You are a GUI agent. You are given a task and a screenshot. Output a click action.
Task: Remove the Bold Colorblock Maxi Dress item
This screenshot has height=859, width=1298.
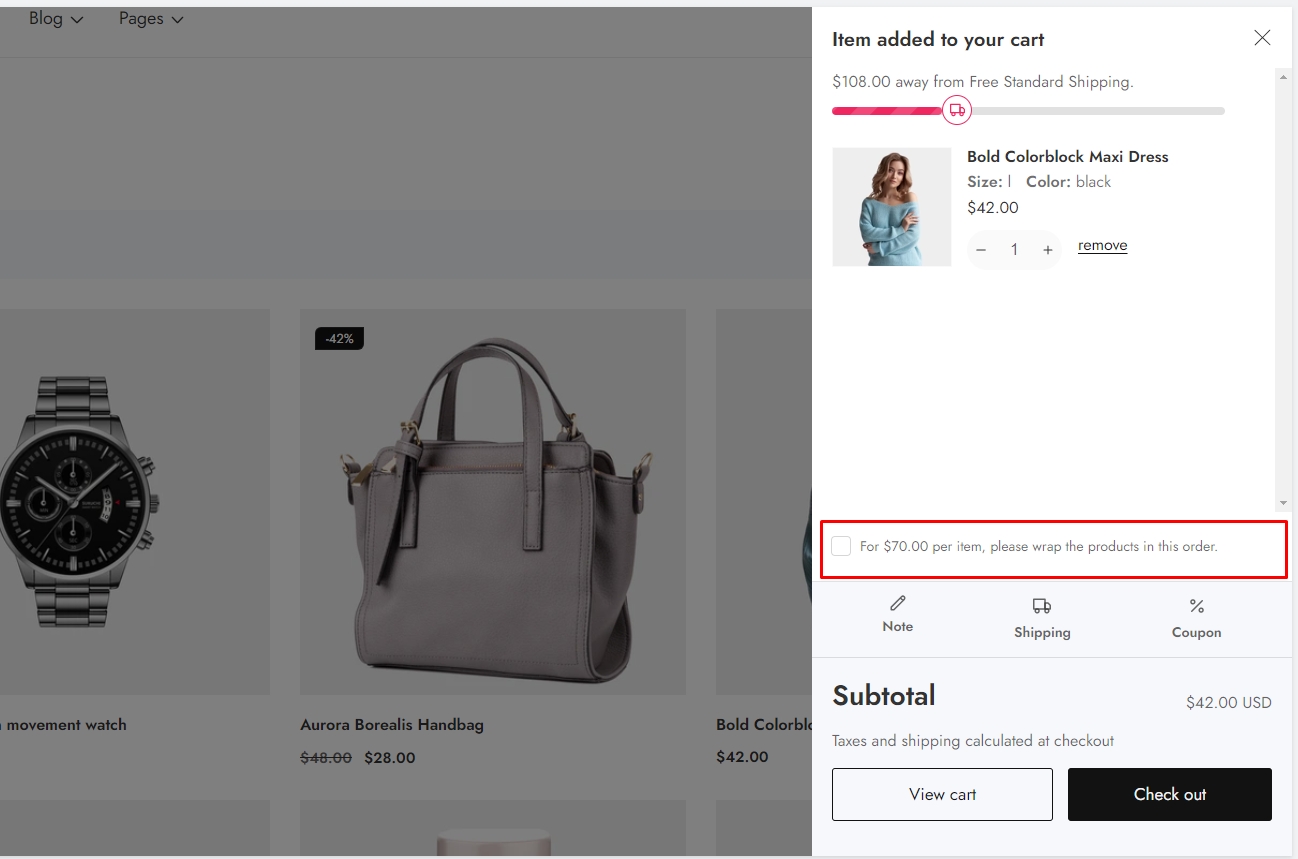[x=1102, y=245]
